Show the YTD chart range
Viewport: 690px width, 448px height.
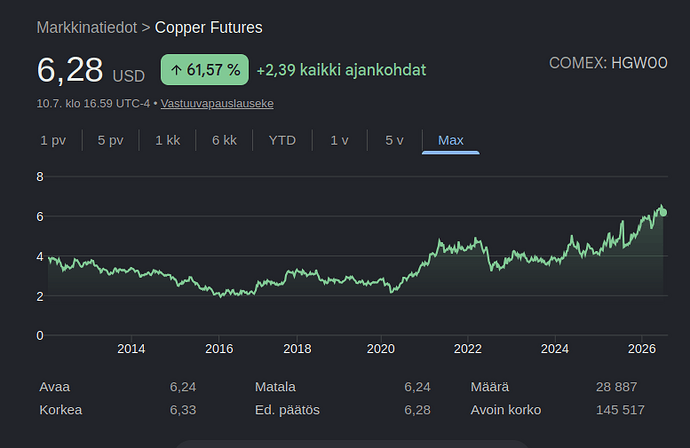[x=282, y=140]
